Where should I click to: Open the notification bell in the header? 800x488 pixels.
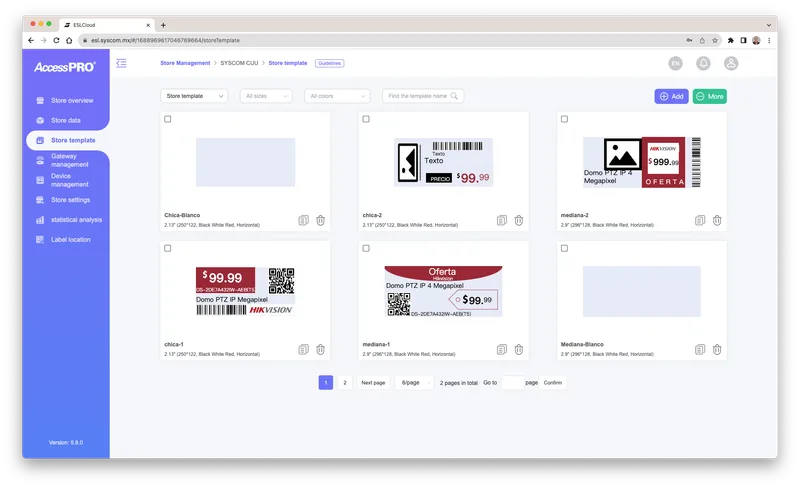pyautogui.click(x=703, y=63)
